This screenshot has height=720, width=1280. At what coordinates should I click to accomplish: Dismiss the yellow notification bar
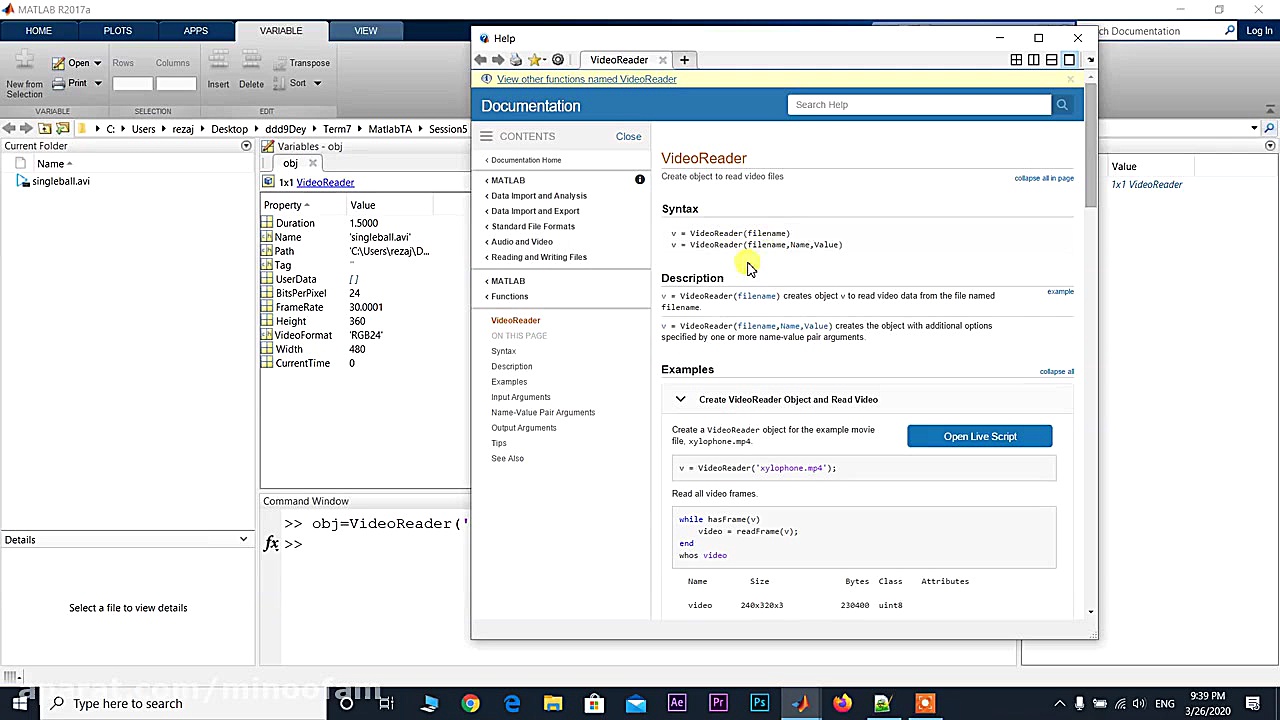point(1070,79)
